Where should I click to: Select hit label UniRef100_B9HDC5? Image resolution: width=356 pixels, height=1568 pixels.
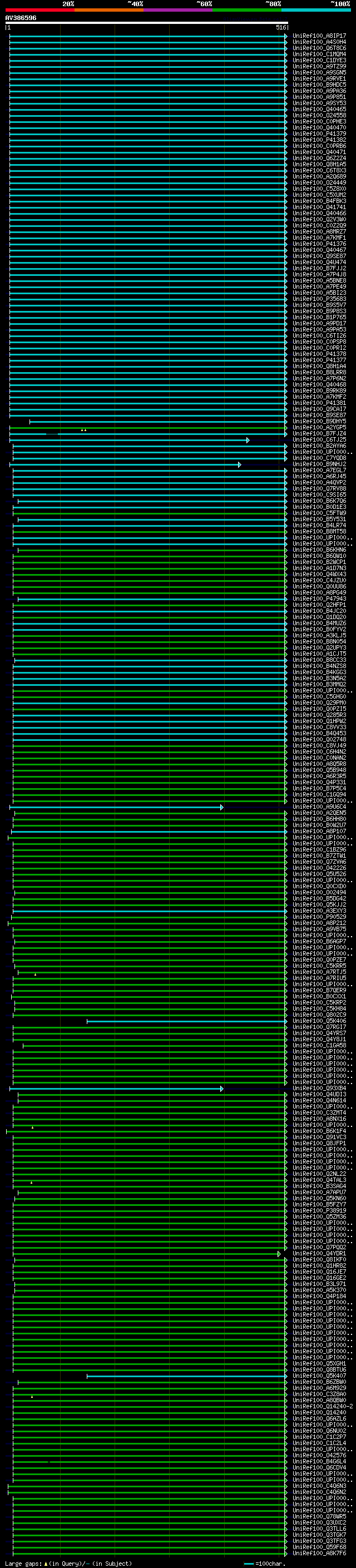(319, 85)
